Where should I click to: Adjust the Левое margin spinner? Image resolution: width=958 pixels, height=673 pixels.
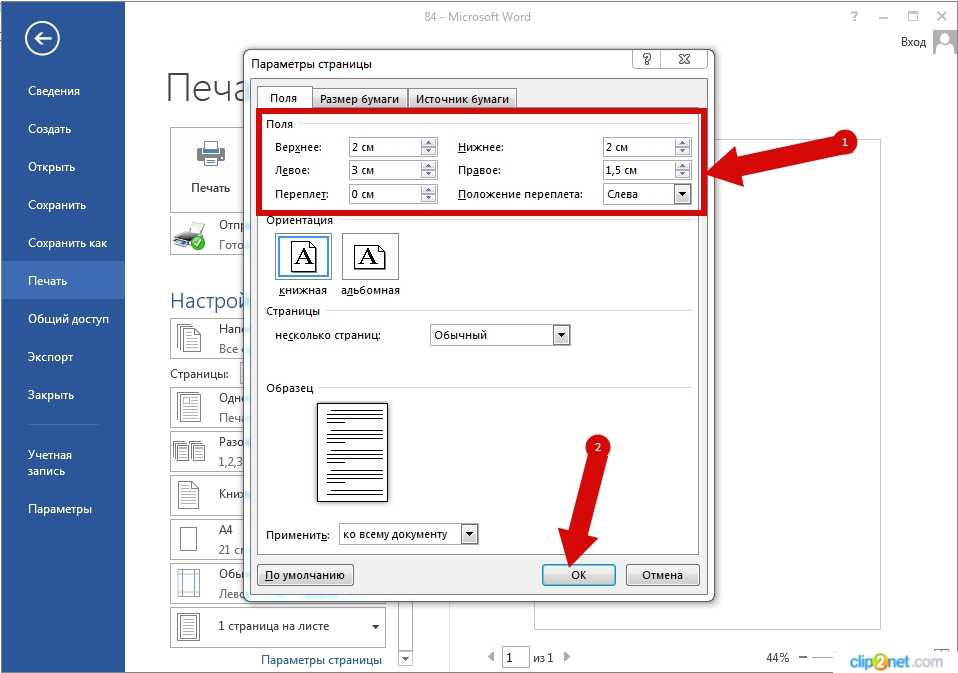click(x=429, y=170)
